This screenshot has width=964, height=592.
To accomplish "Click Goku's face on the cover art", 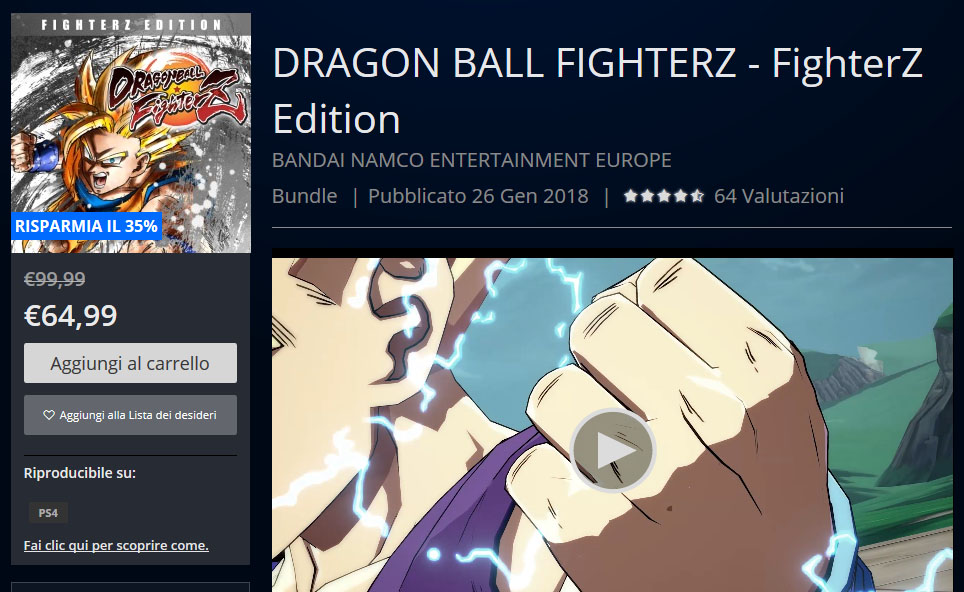I will click(103, 166).
